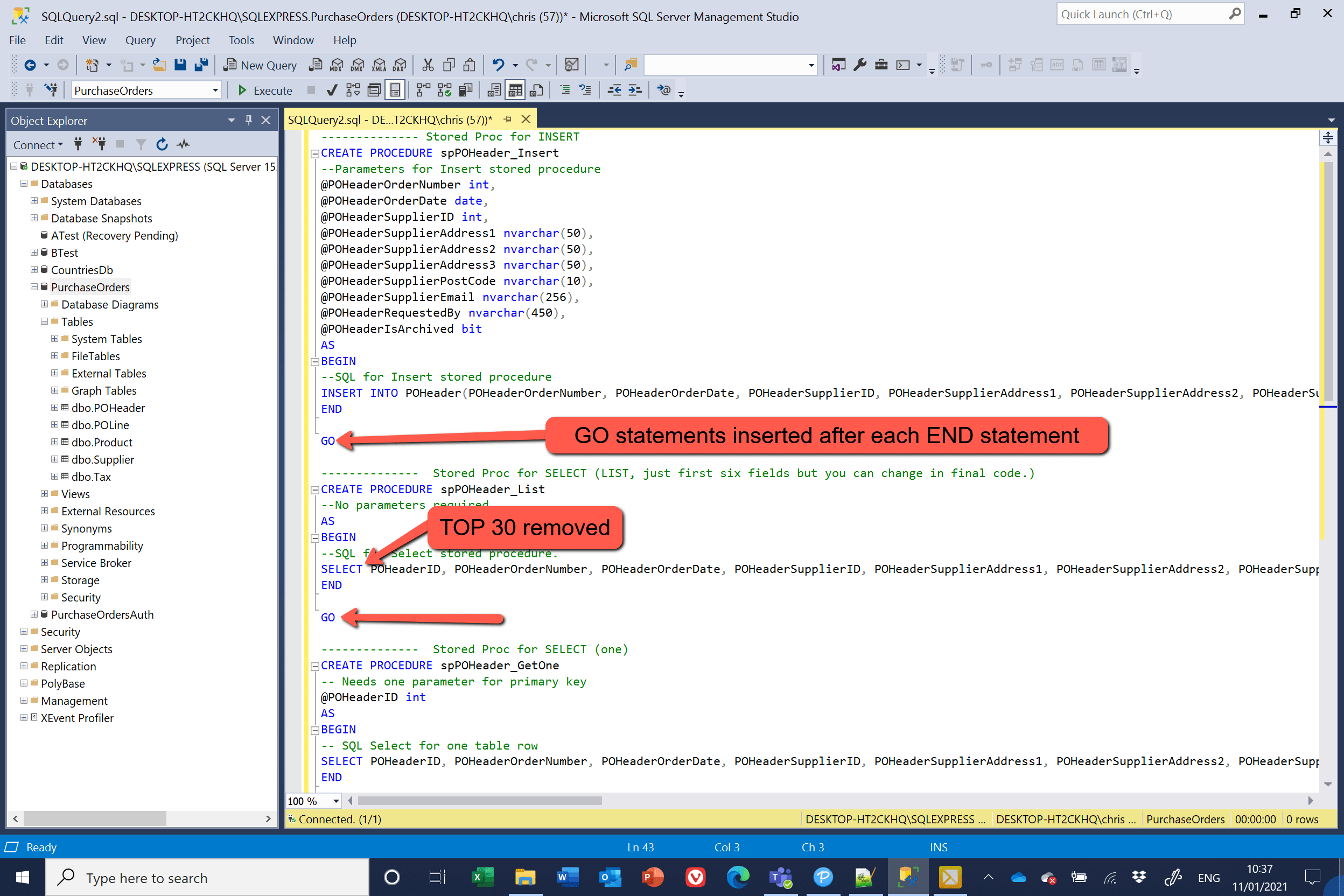Click the Undo icon
Screen dimensions: 1344x896
pos(498,65)
